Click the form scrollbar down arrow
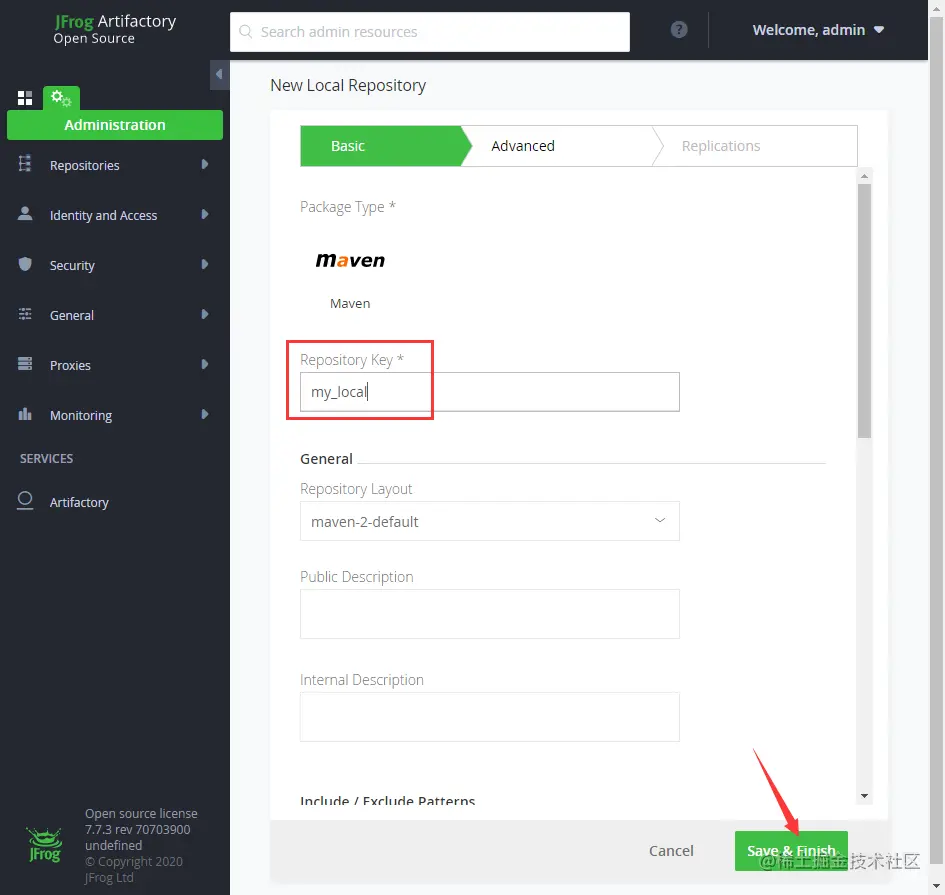This screenshot has width=945, height=895. (864, 796)
